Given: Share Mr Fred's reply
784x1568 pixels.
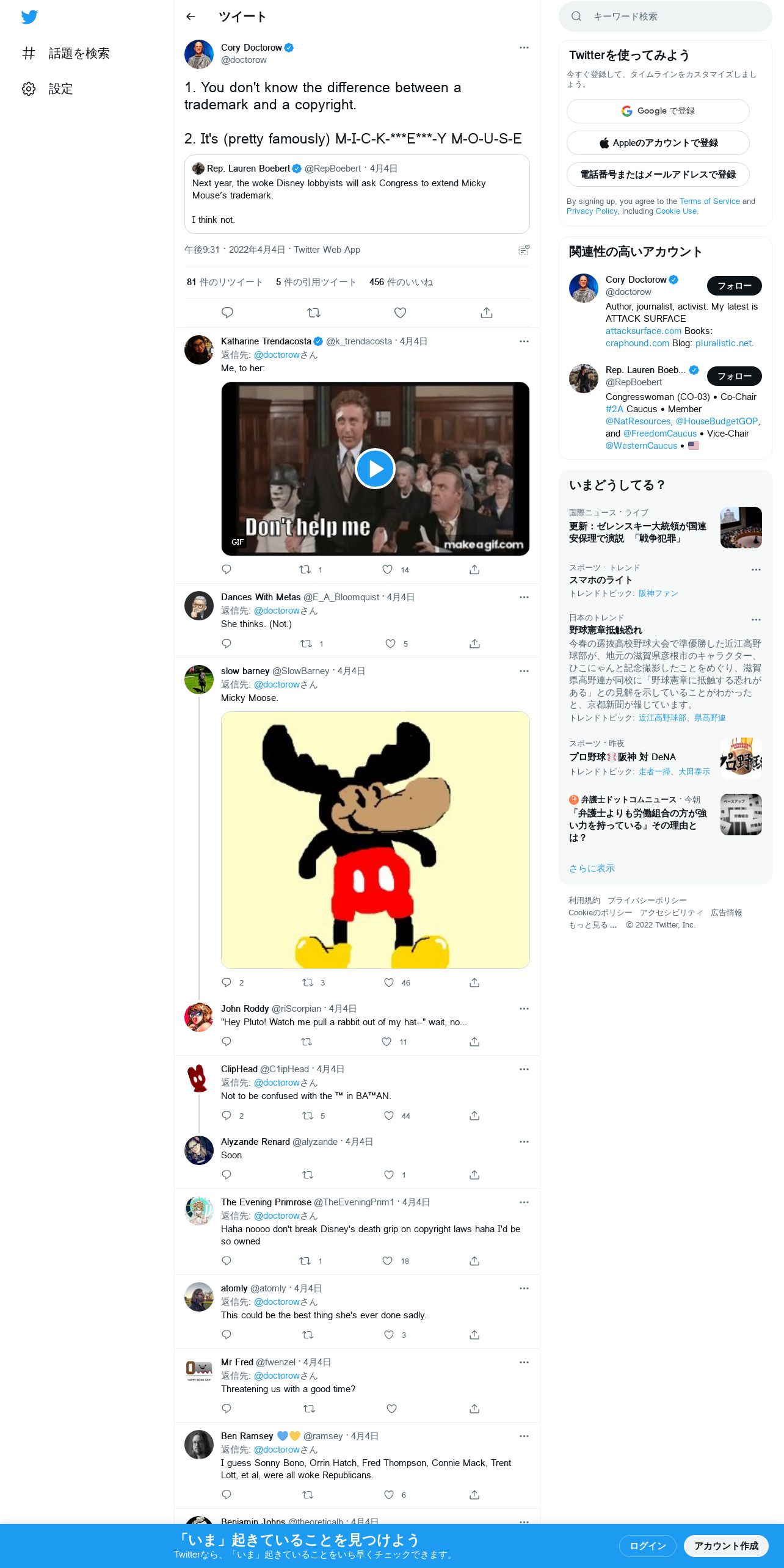Looking at the screenshot, I should click(x=474, y=1409).
